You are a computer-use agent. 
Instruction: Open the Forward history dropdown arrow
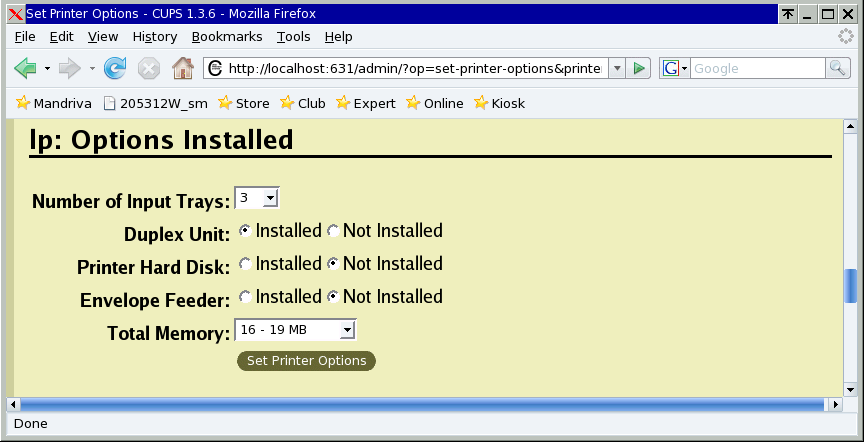point(92,68)
